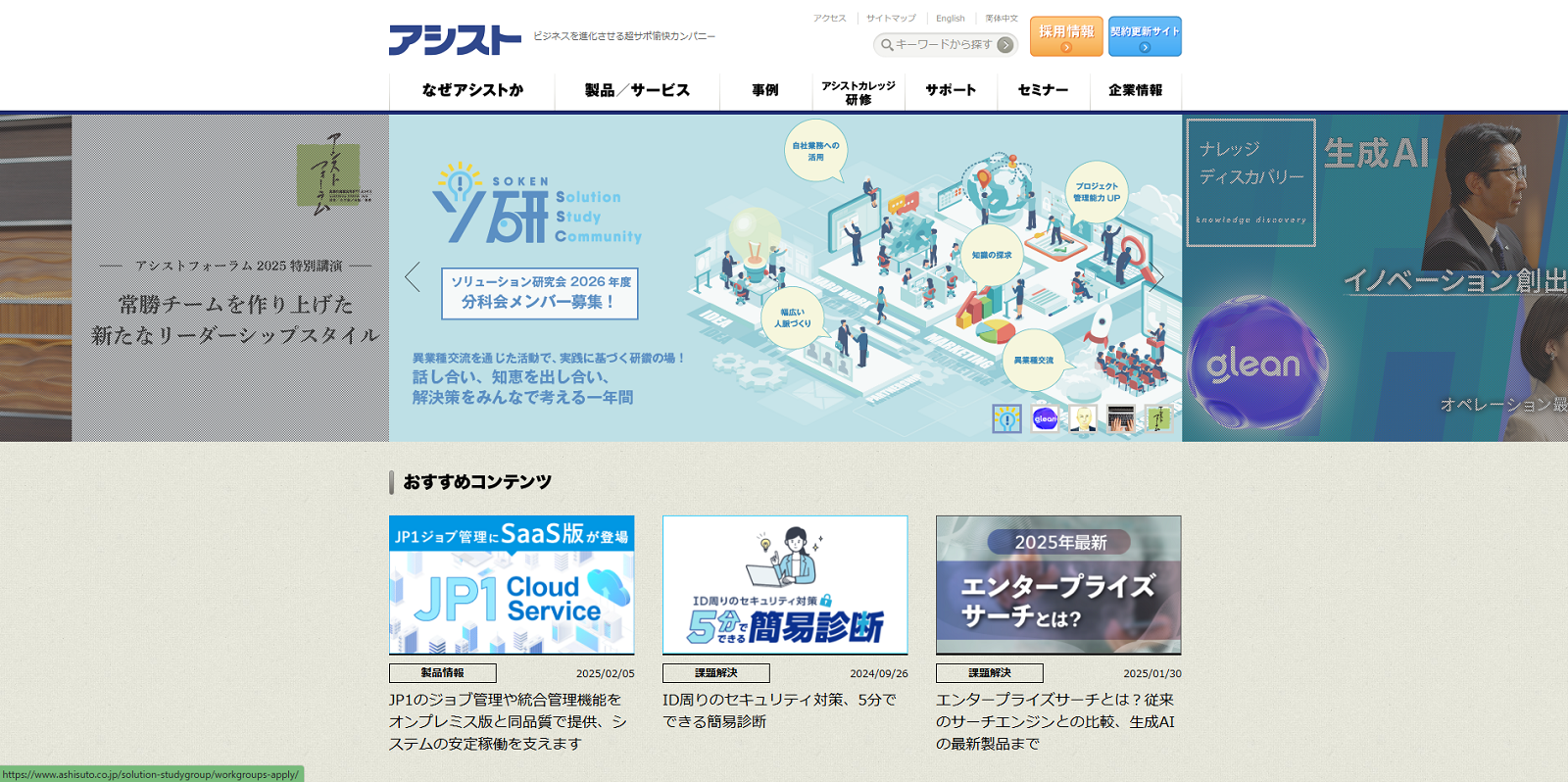1568x782 pixels.
Task: Click the 契約更新サイト button
Action: tap(1145, 36)
